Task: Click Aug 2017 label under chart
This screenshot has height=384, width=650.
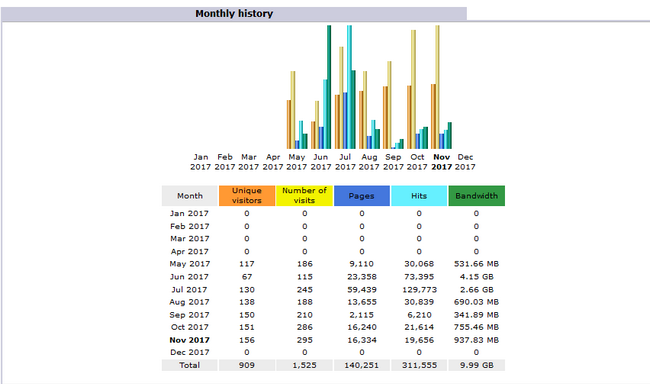Action: 369,162
